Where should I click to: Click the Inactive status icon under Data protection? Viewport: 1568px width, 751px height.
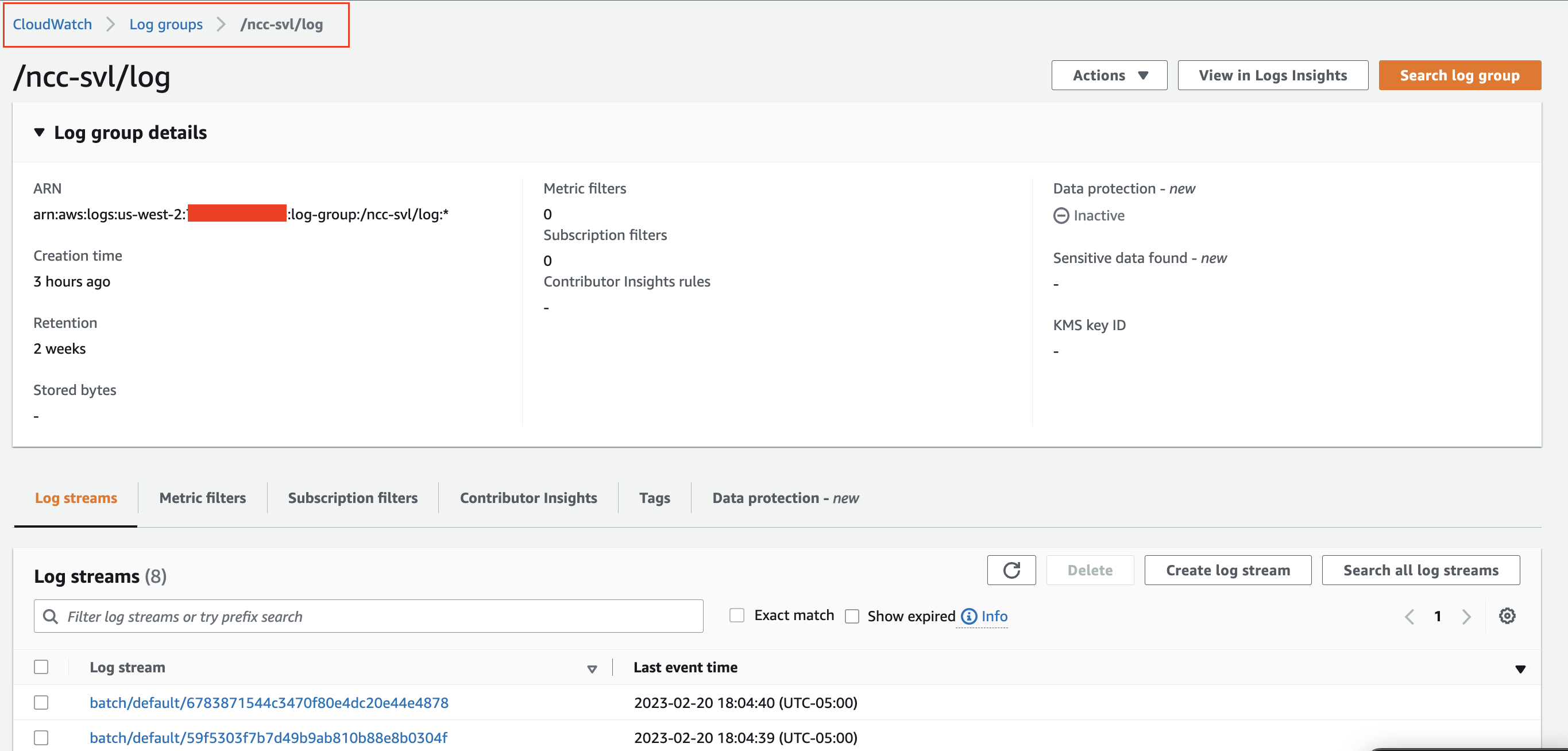tap(1061, 215)
